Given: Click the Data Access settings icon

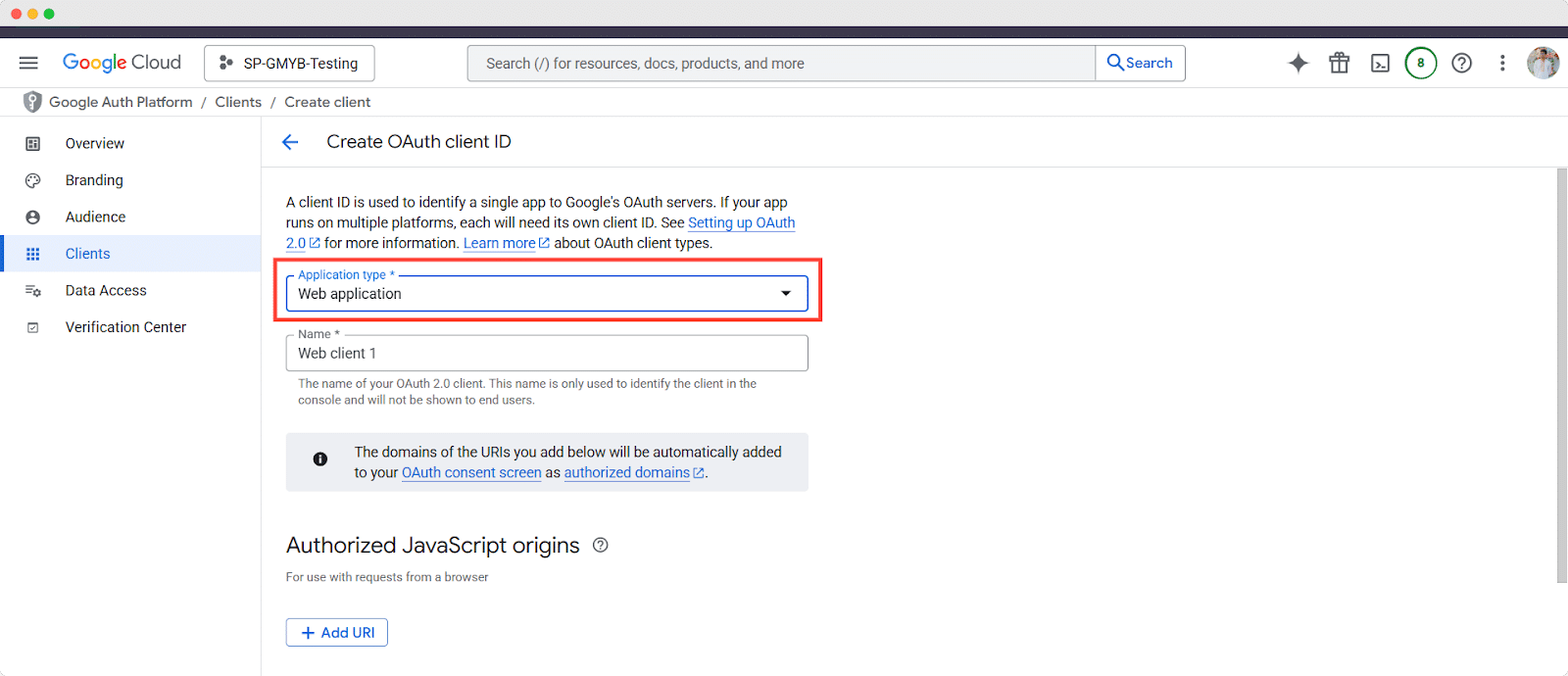Looking at the screenshot, I should point(33,291).
